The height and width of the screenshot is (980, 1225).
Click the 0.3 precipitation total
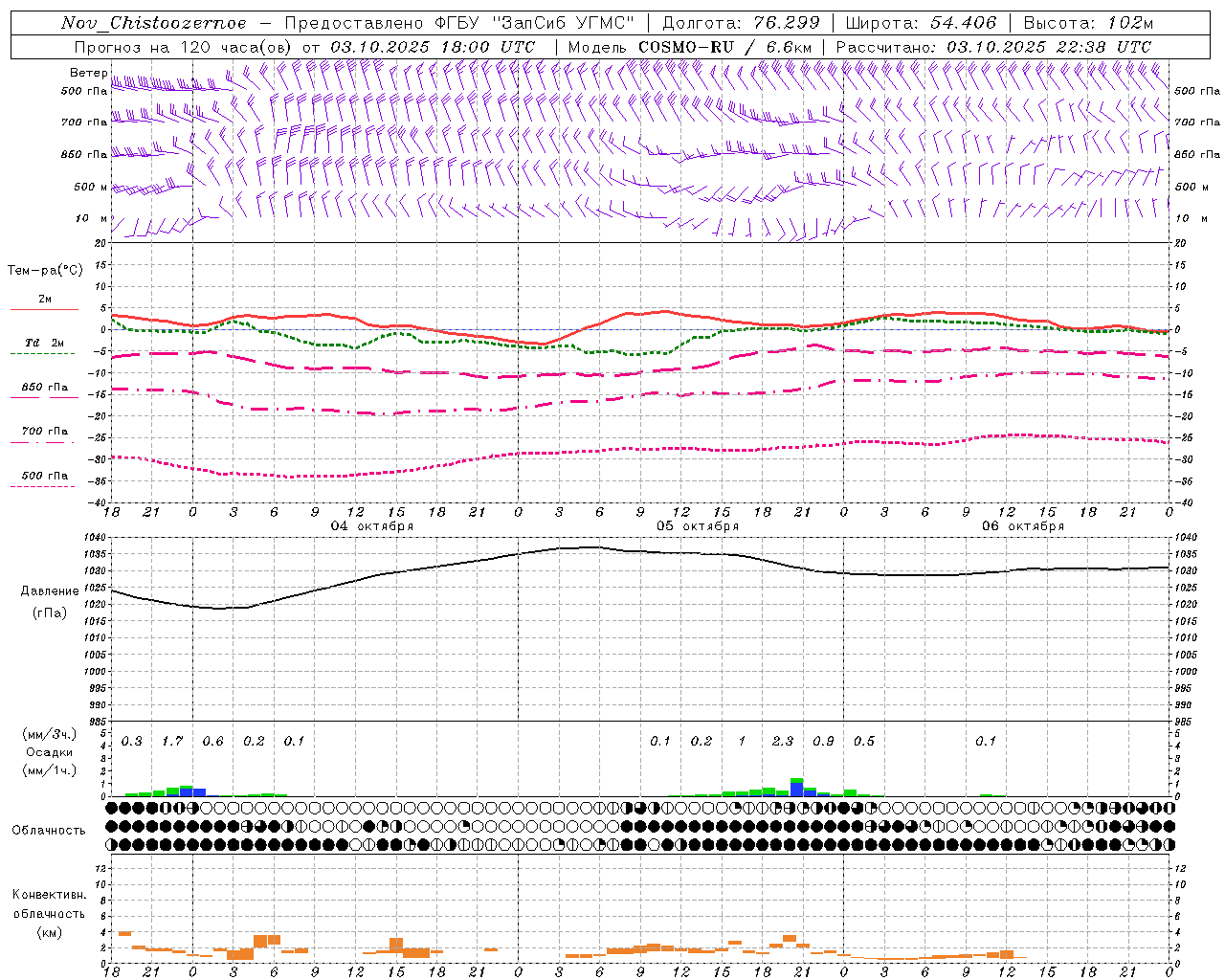click(x=132, y=742)
